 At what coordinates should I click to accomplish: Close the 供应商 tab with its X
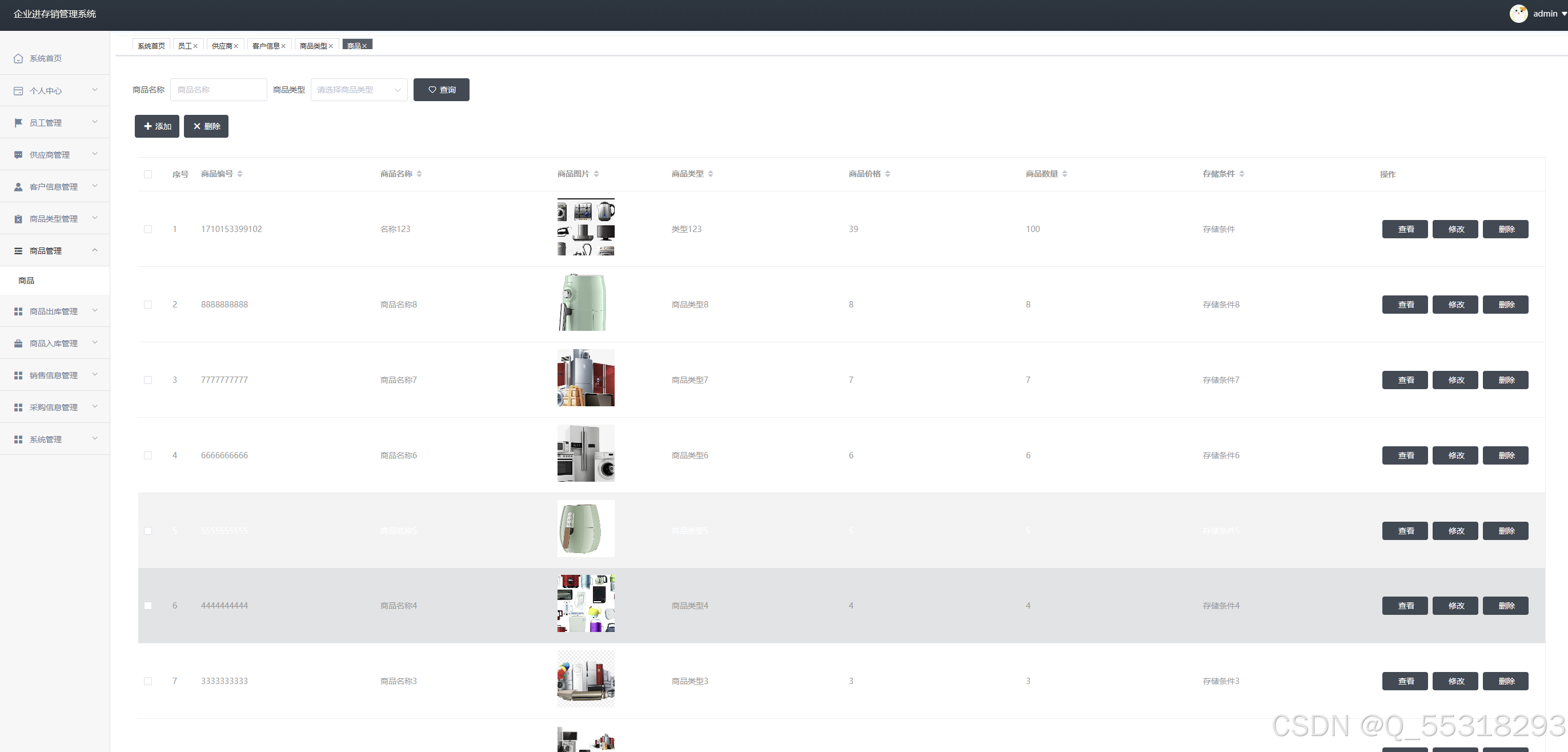coord(236,46)
